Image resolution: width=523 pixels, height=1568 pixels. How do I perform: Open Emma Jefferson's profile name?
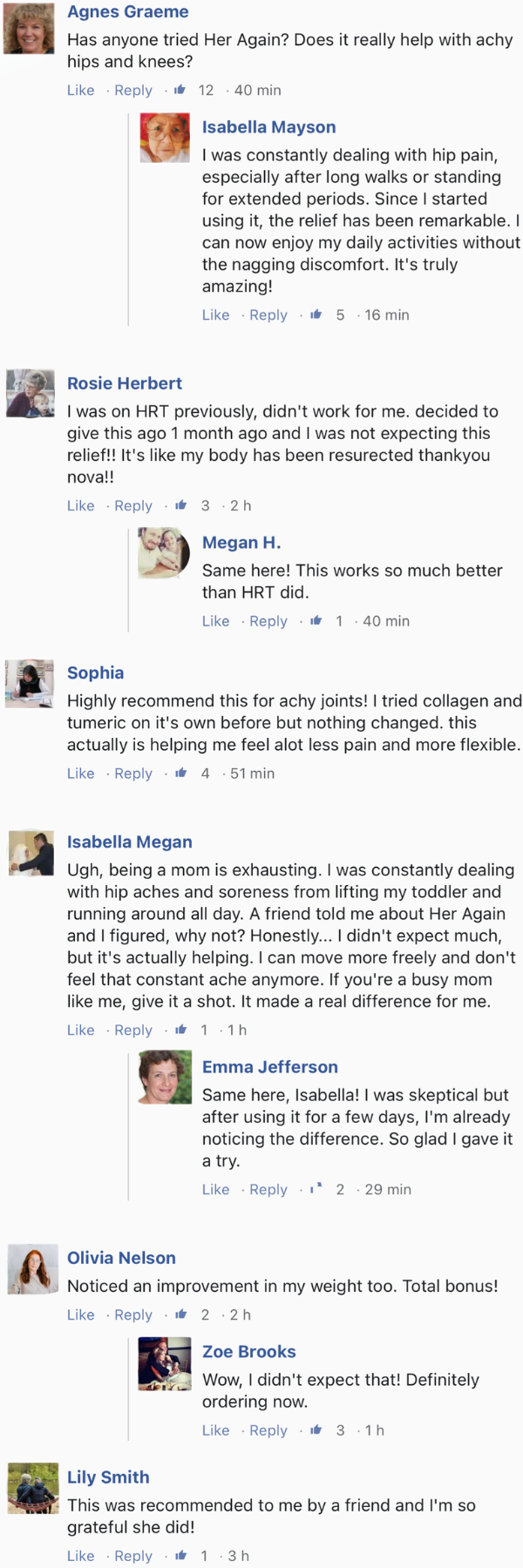point(270,1067)
